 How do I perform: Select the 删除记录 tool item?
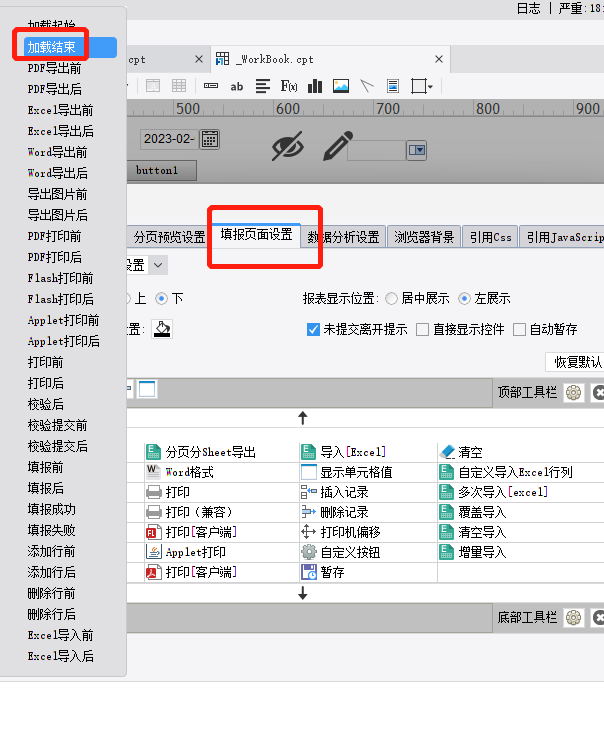[x=335, y=512]
